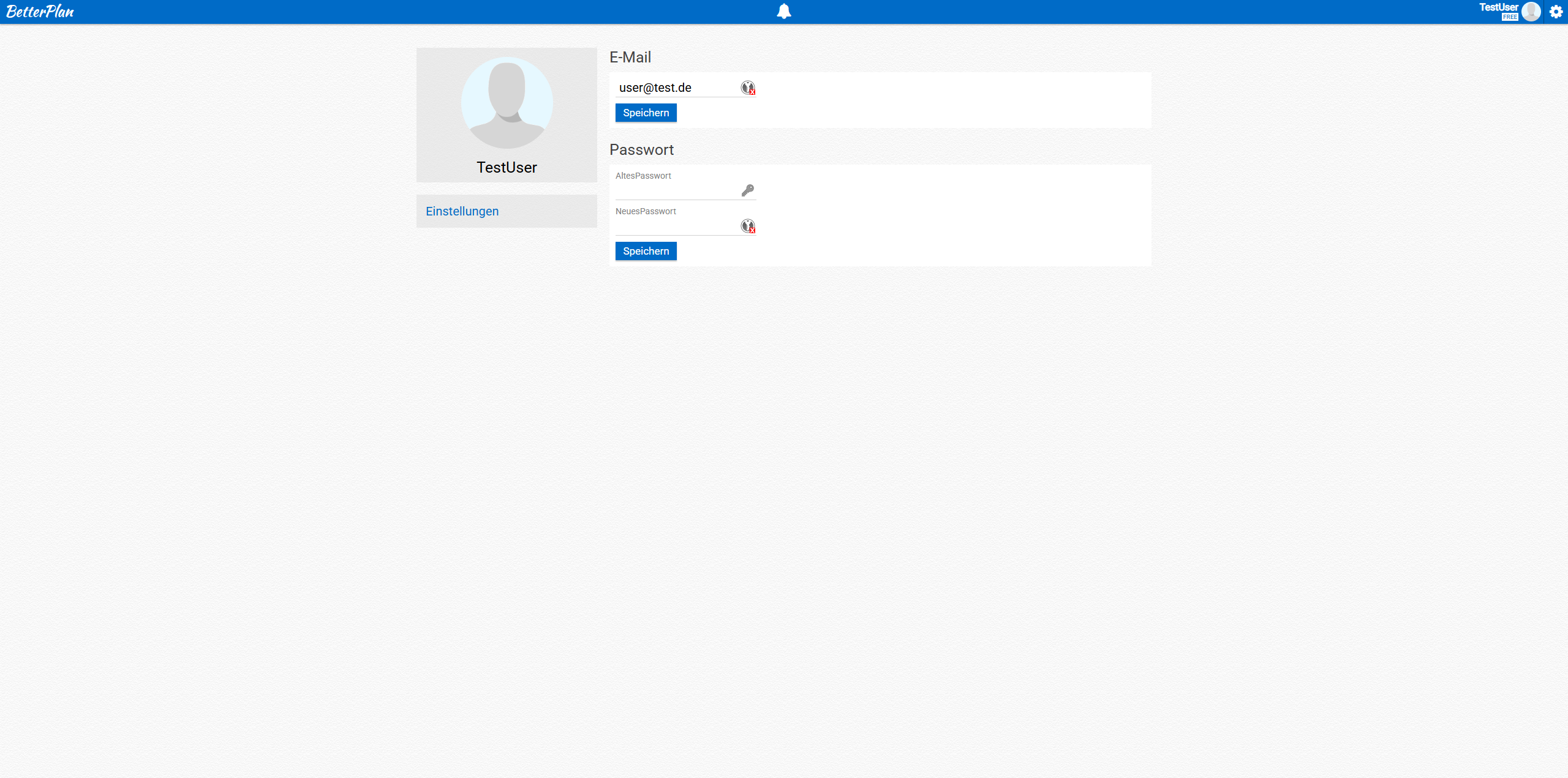This screenshot has height=778, width=1568.
Task: Open the notifications bell
Action: click(784, 12)
